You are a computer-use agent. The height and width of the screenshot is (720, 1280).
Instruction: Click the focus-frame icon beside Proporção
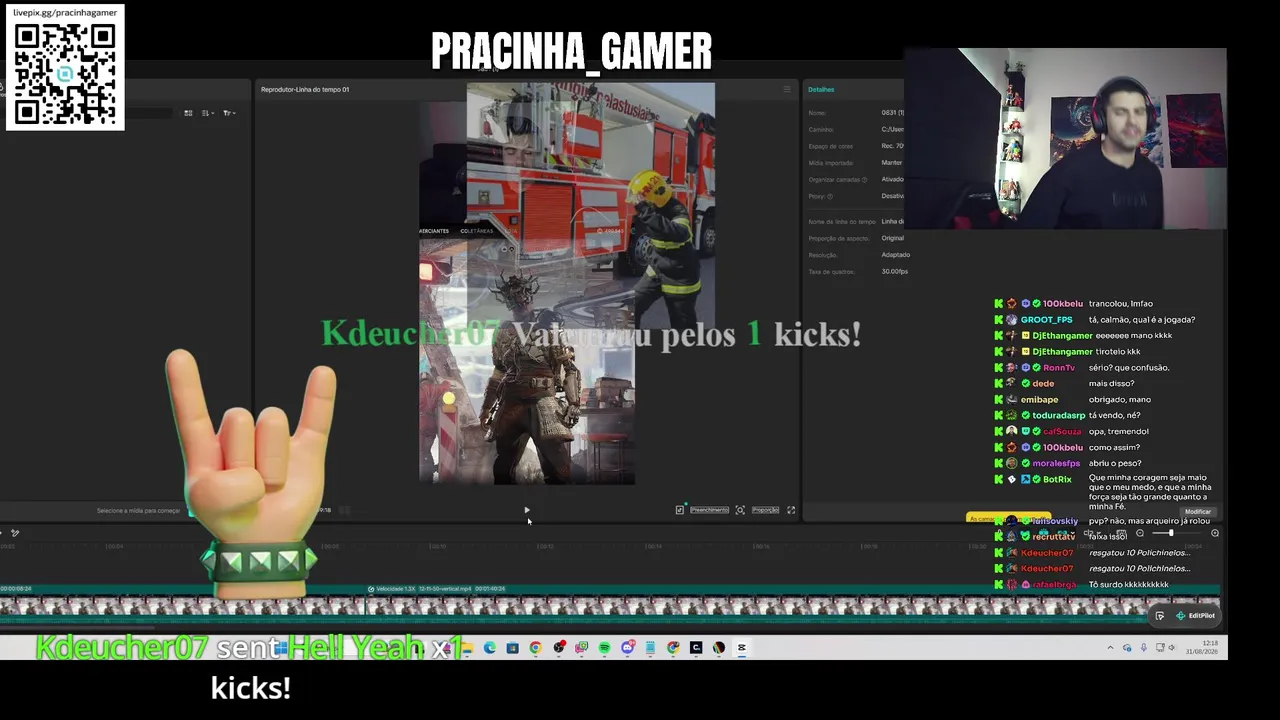pos(740,510)
